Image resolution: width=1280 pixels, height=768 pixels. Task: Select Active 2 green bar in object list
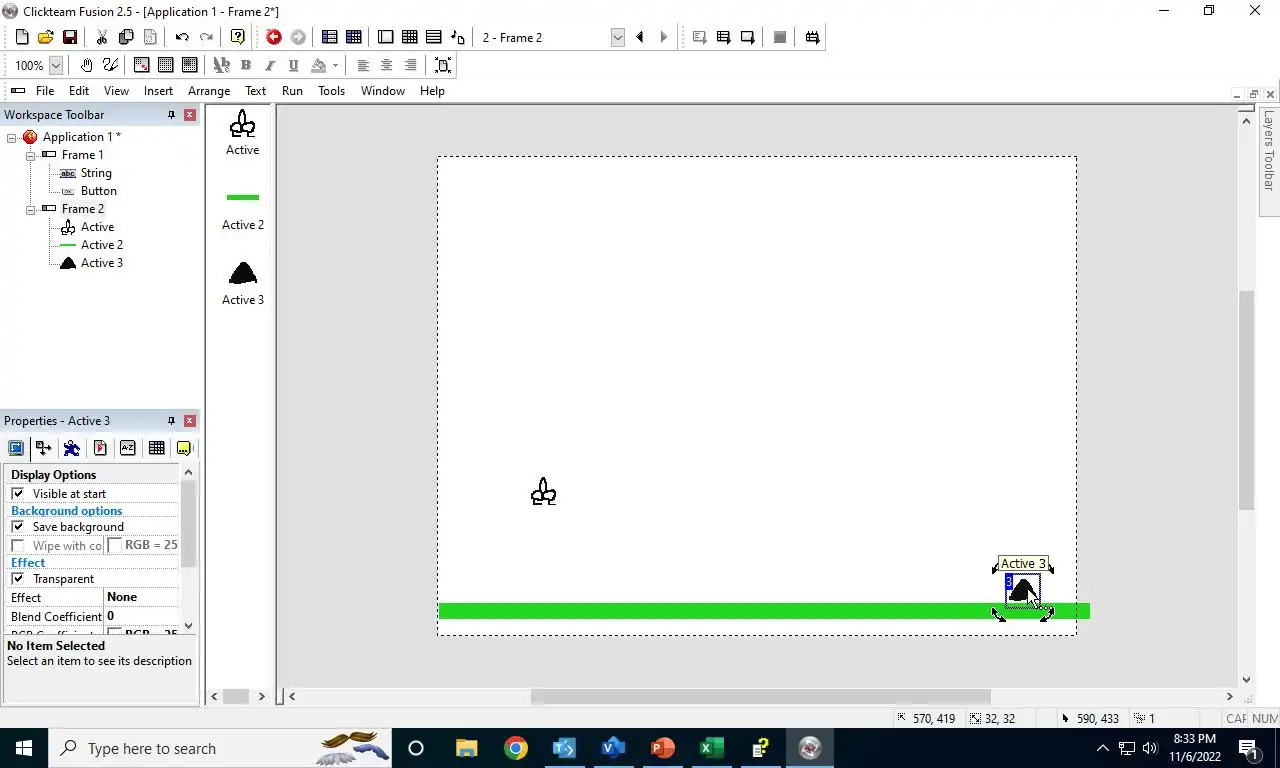[x=243, y=197]
